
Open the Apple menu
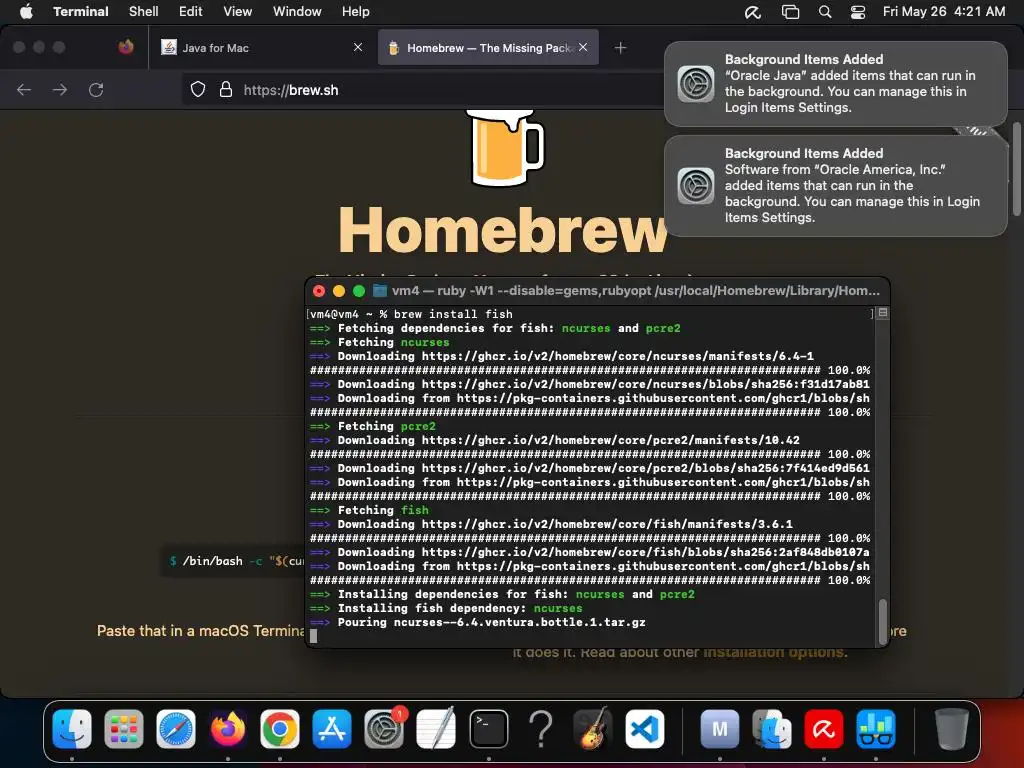26,12
